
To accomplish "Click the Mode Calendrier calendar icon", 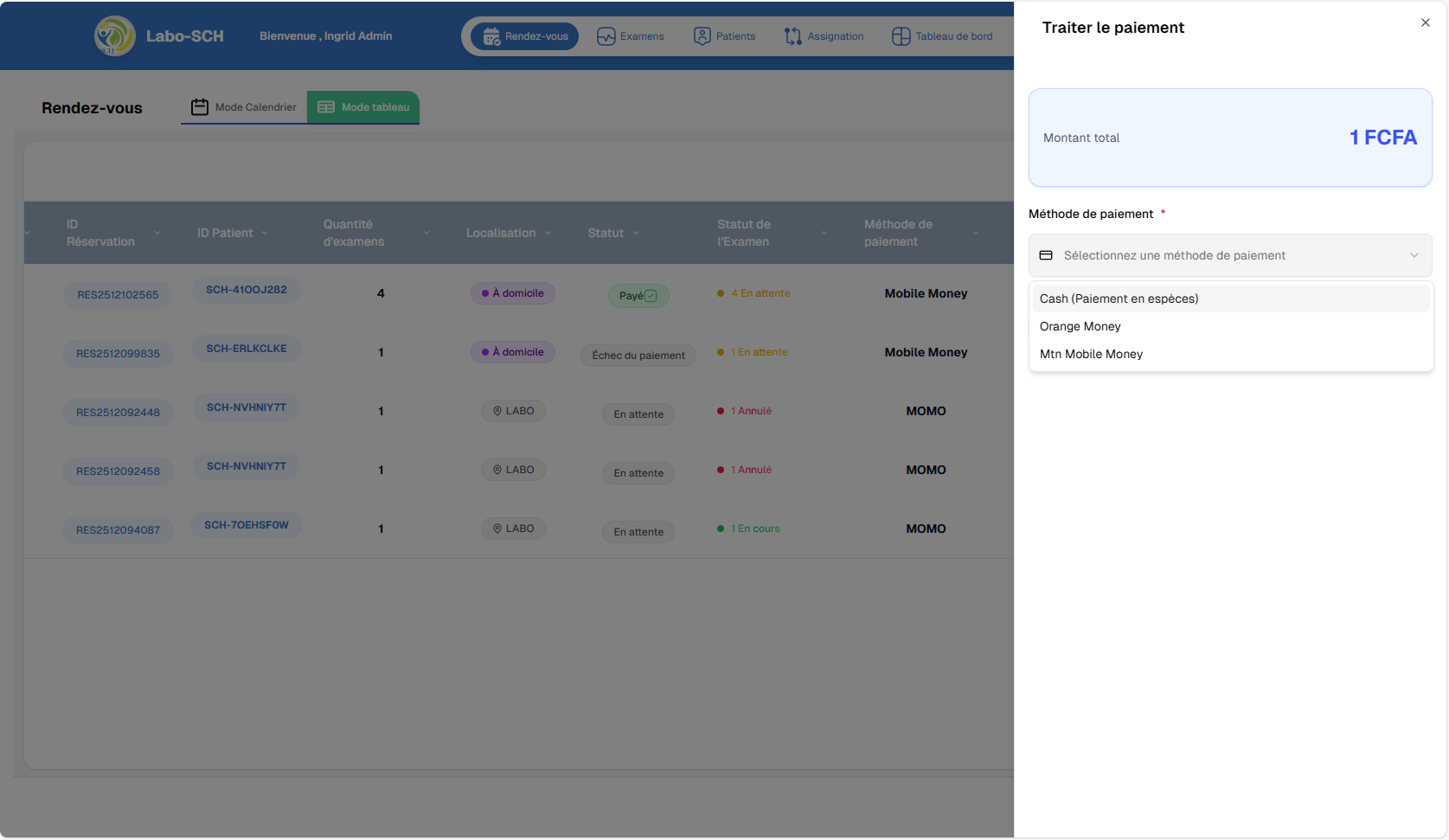I will pyautogui.click(x=200, y=107).
